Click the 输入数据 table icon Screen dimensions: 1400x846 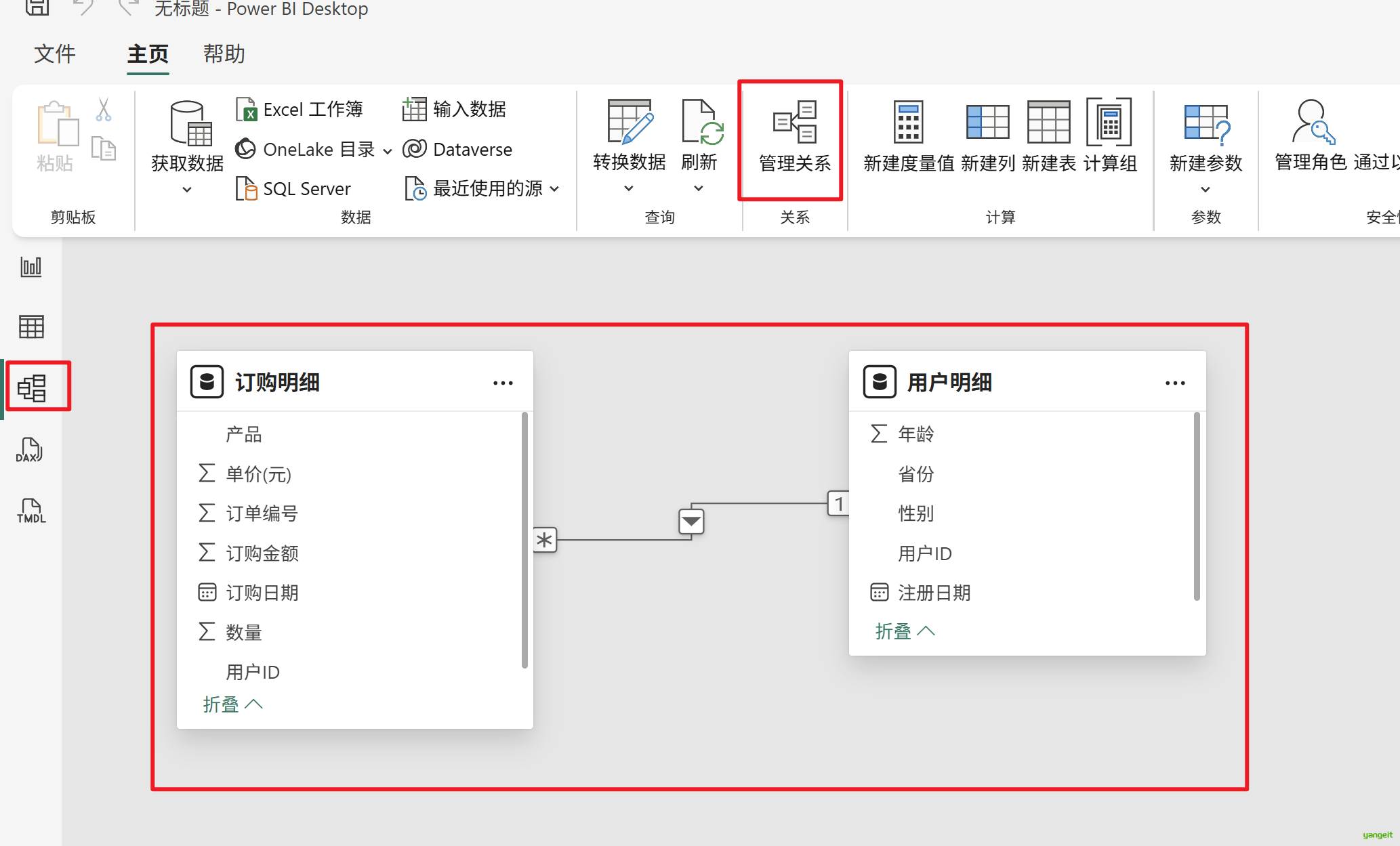coord(414,109)
